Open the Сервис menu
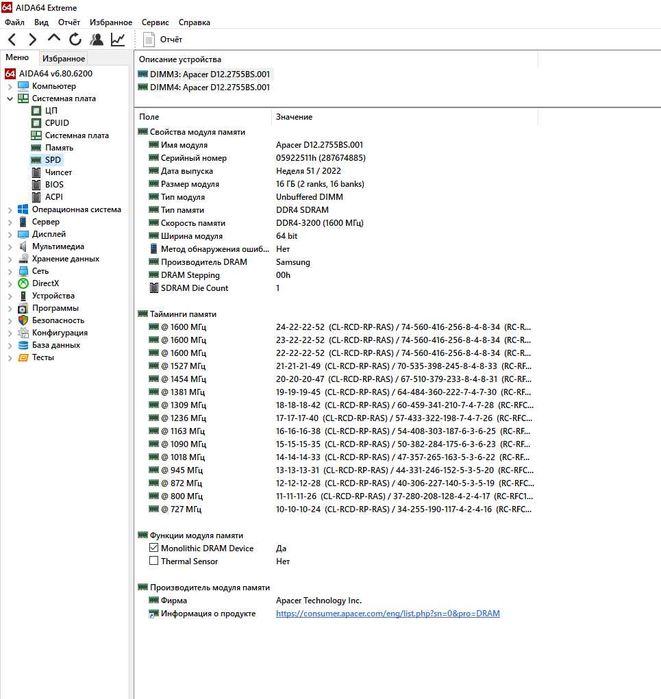661x699 pixels. coord(155,22)
